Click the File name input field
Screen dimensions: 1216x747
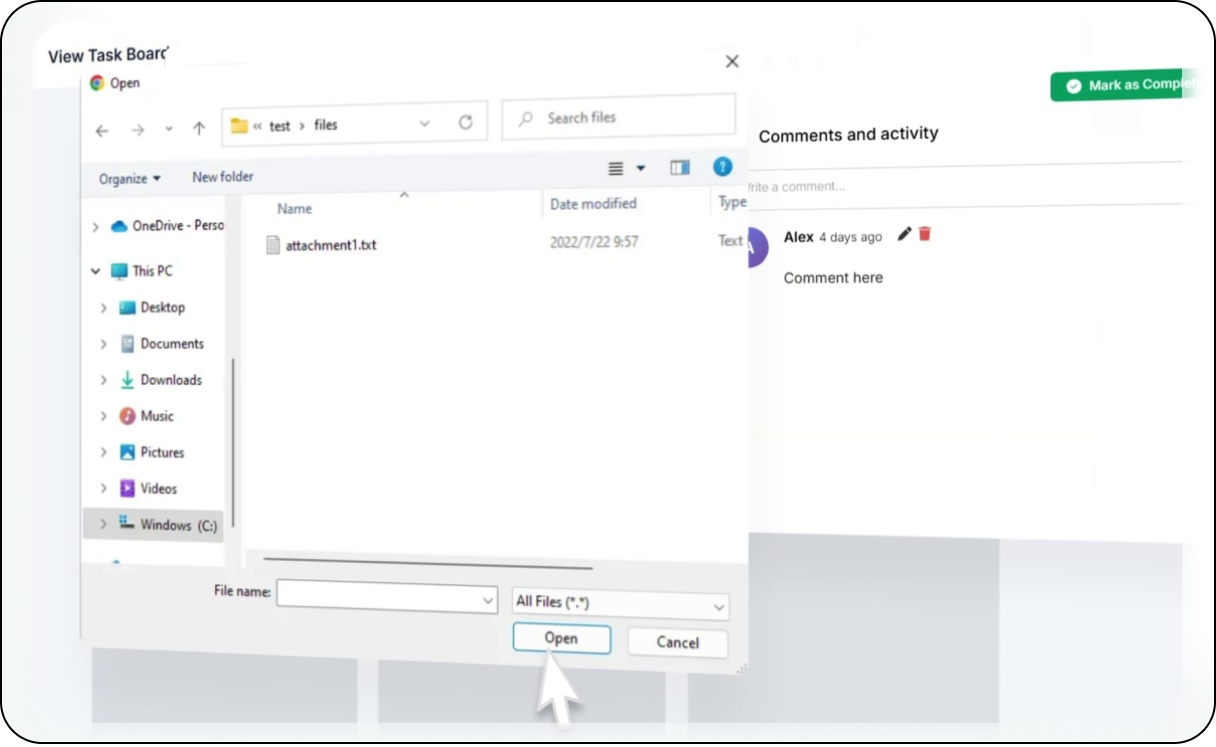click(x=378, y=596)
